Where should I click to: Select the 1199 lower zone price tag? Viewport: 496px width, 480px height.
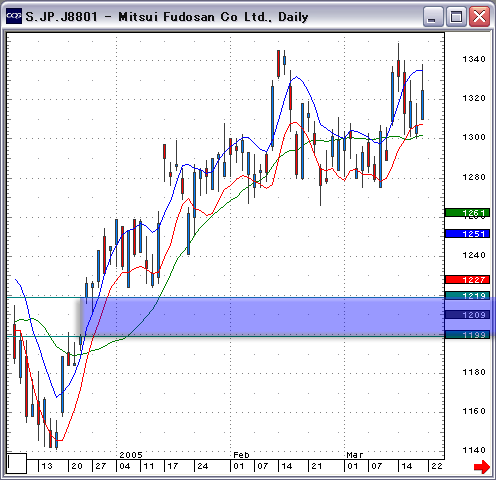(467, 335)
